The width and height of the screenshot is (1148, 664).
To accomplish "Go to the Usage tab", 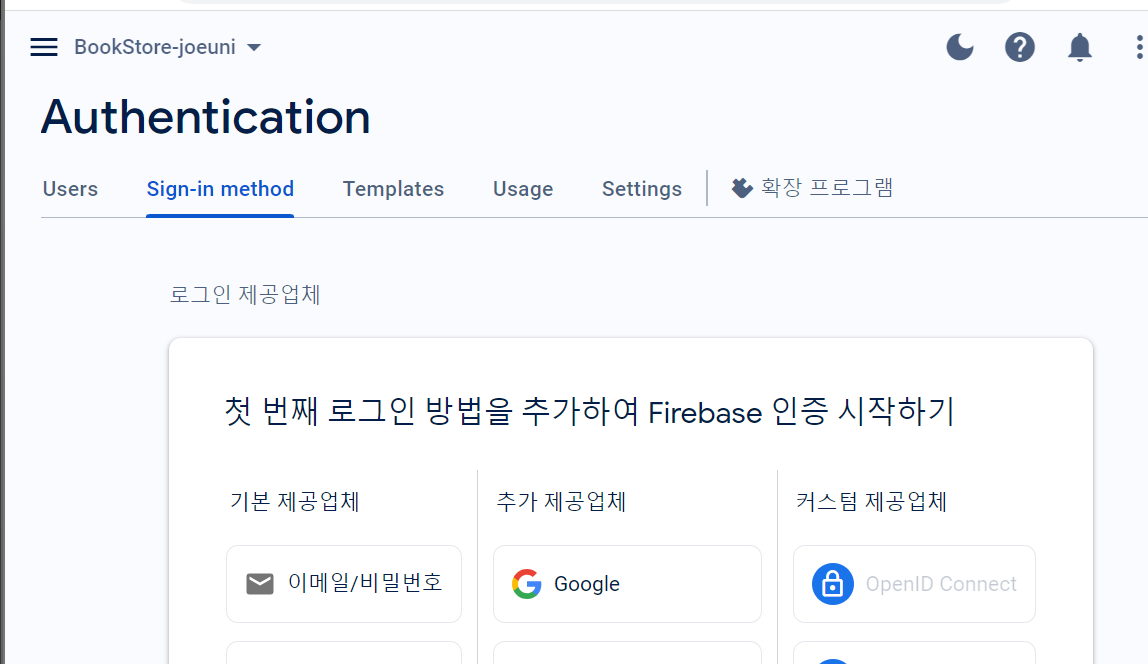I will [523, 189].
